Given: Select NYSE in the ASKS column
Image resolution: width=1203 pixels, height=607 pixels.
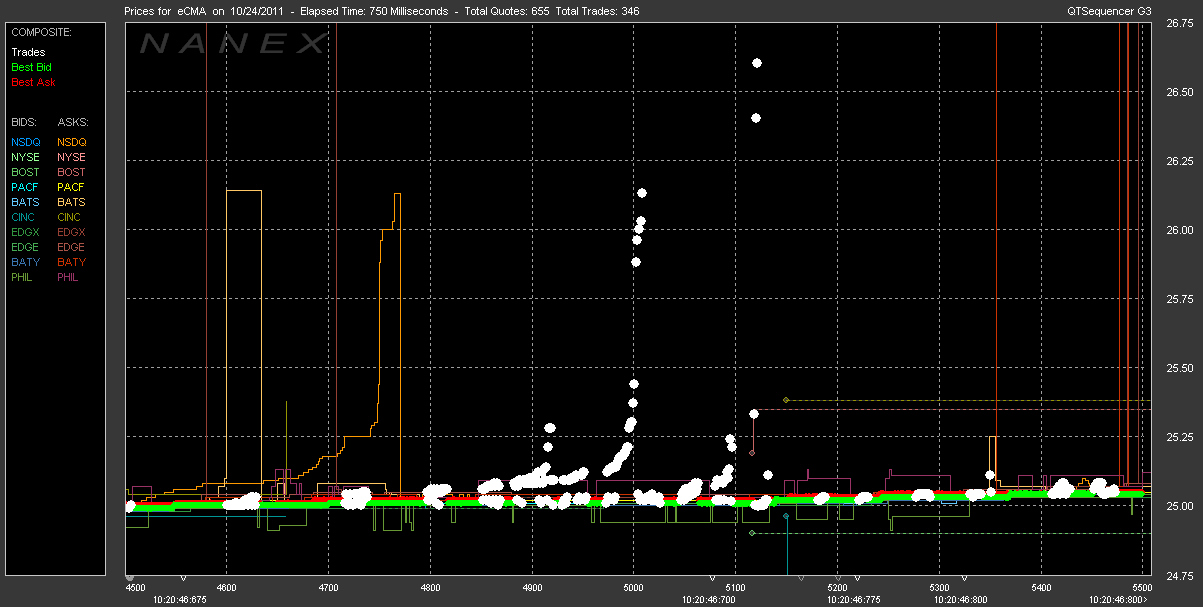Looking at the screenshot, I should click(x=72, y=157).
